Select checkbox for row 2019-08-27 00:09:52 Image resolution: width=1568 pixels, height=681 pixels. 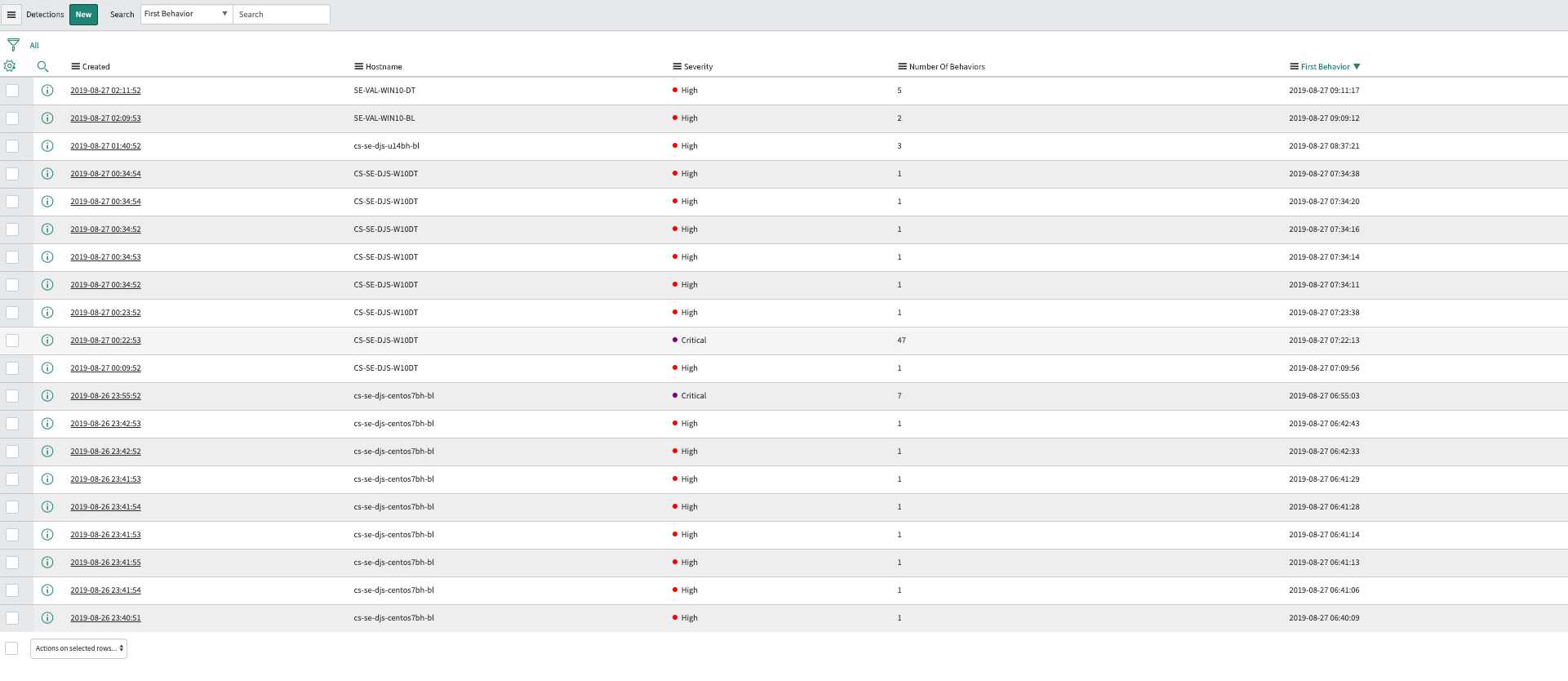12,368
